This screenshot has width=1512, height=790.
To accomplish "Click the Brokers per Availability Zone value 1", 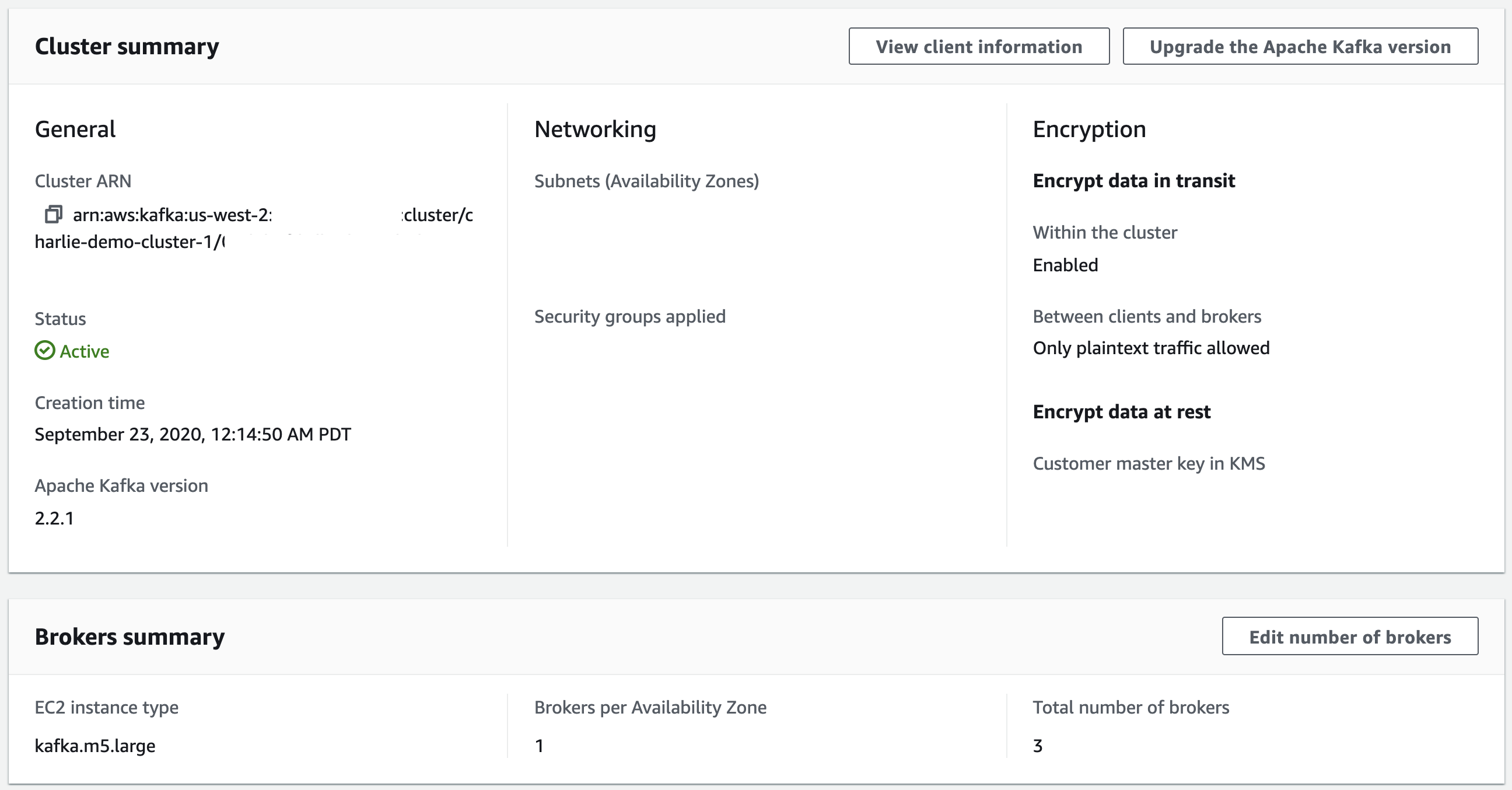I will tap(538, 746).
